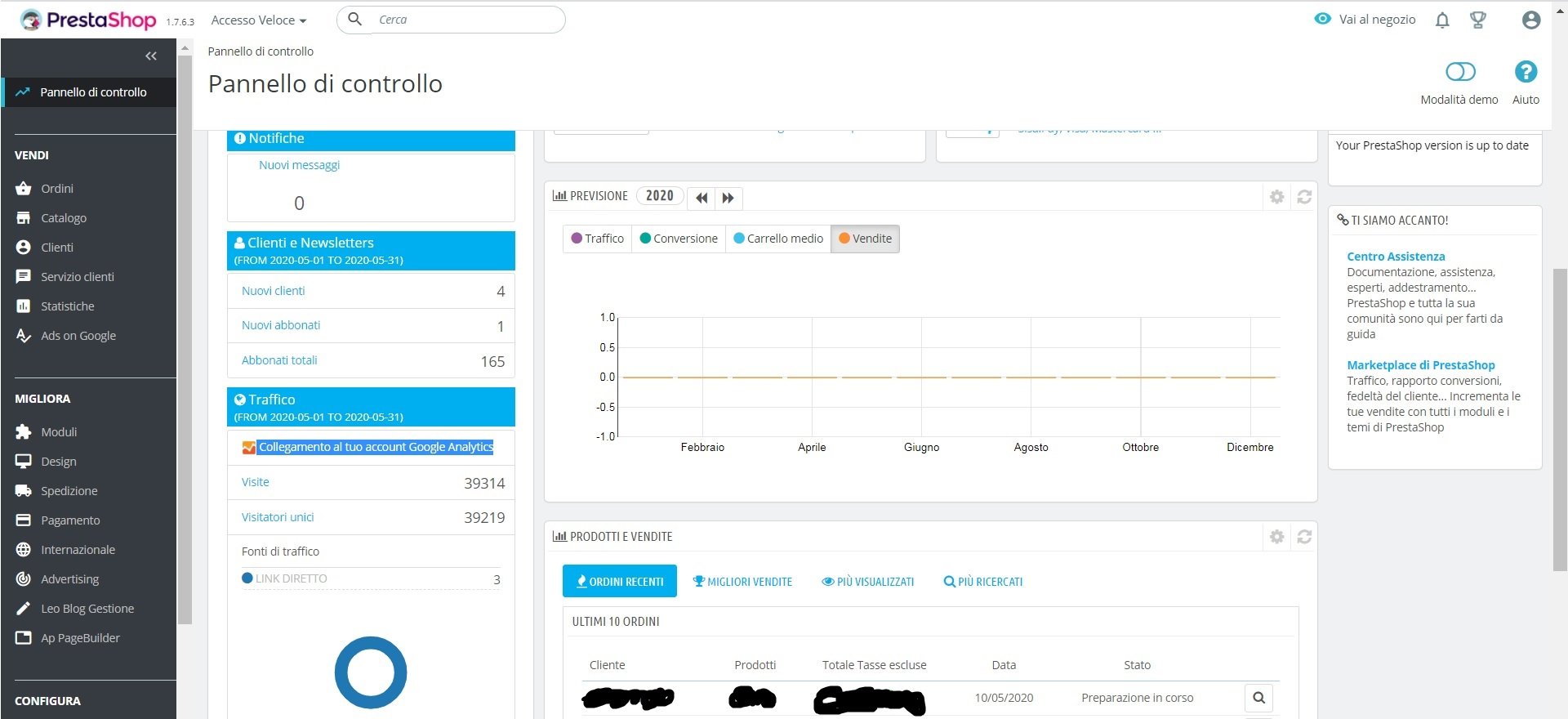
Task: View order details with magnifier icon
Action: [1258, 698]
